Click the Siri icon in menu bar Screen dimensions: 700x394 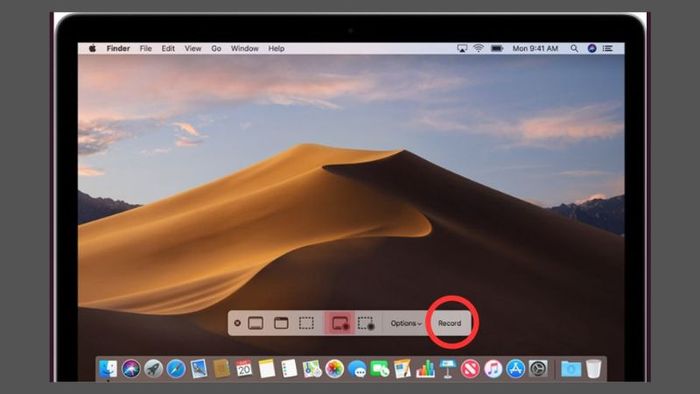(x=592, y=48)
